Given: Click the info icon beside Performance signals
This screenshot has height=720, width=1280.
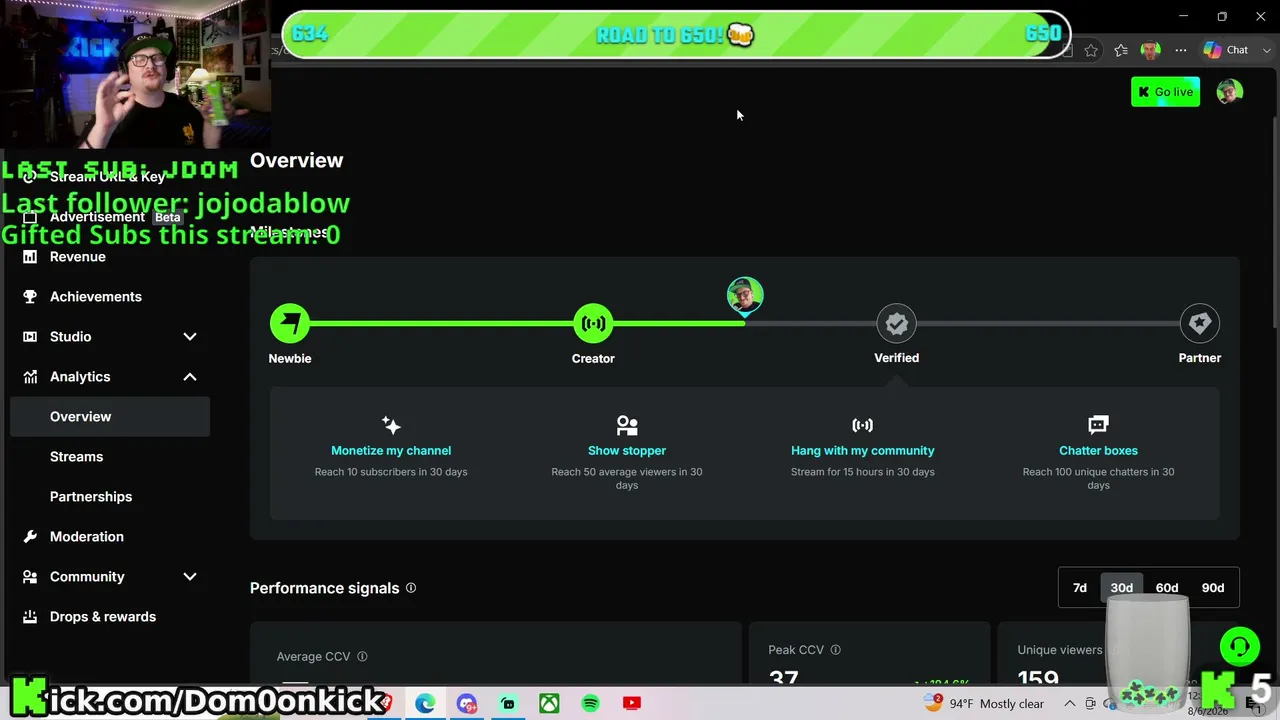Looking at the screenshot, I should pos(411,588).
